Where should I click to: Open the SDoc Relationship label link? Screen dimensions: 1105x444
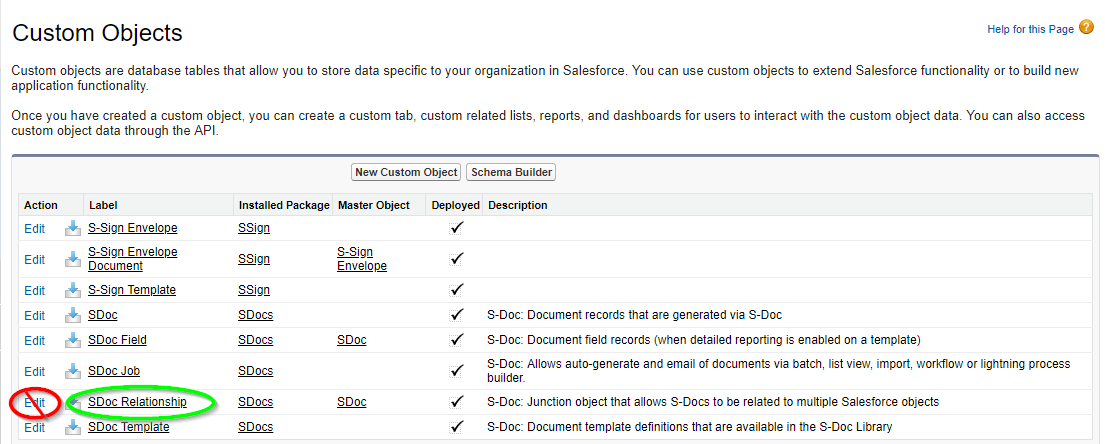137,402
